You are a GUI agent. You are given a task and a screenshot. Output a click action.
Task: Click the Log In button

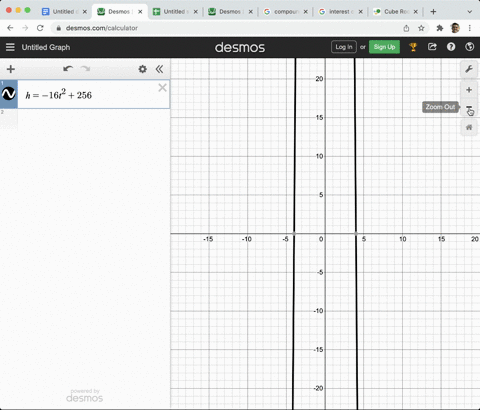tap(344, 47)
